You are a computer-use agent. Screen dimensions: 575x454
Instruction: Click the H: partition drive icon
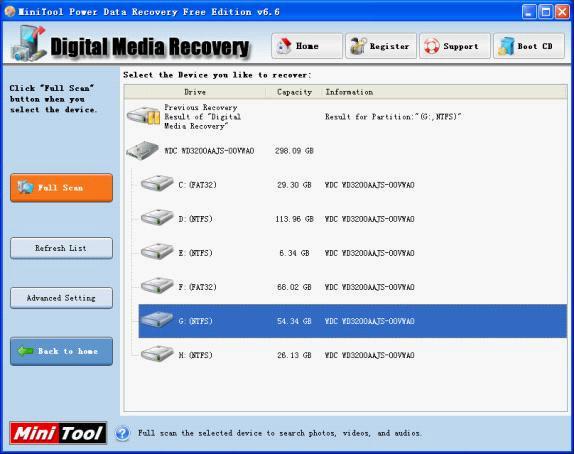(157, 354)
